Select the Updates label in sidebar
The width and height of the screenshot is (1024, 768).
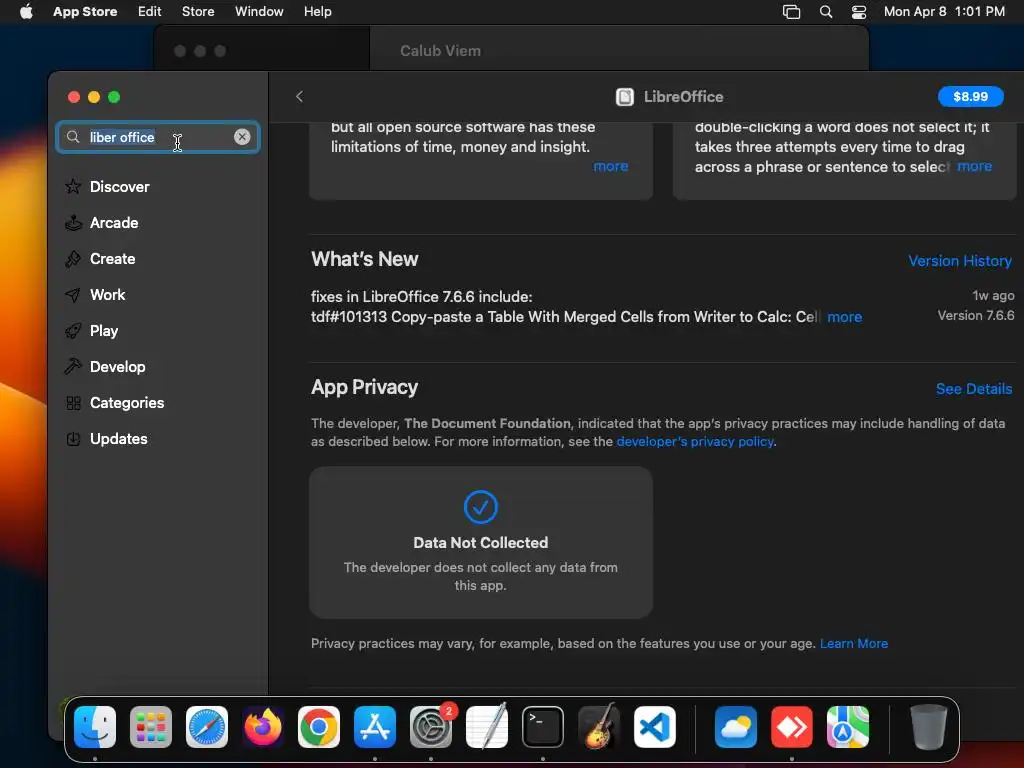(119, 439)
